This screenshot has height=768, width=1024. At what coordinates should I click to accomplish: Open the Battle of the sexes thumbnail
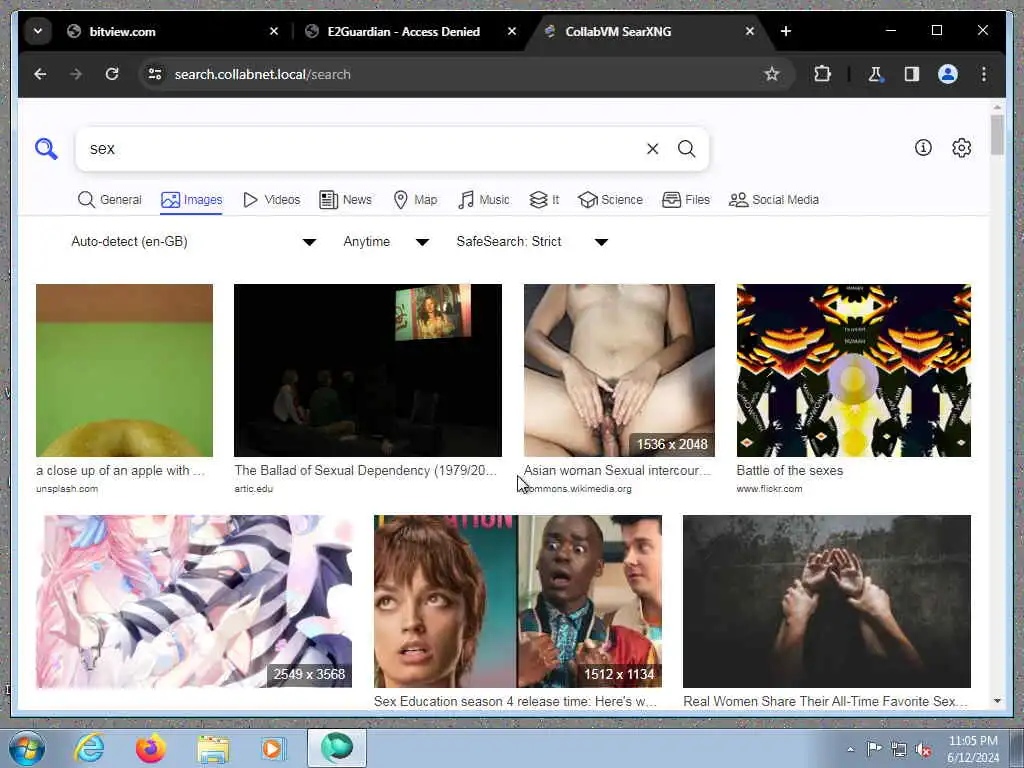[854, 370]
